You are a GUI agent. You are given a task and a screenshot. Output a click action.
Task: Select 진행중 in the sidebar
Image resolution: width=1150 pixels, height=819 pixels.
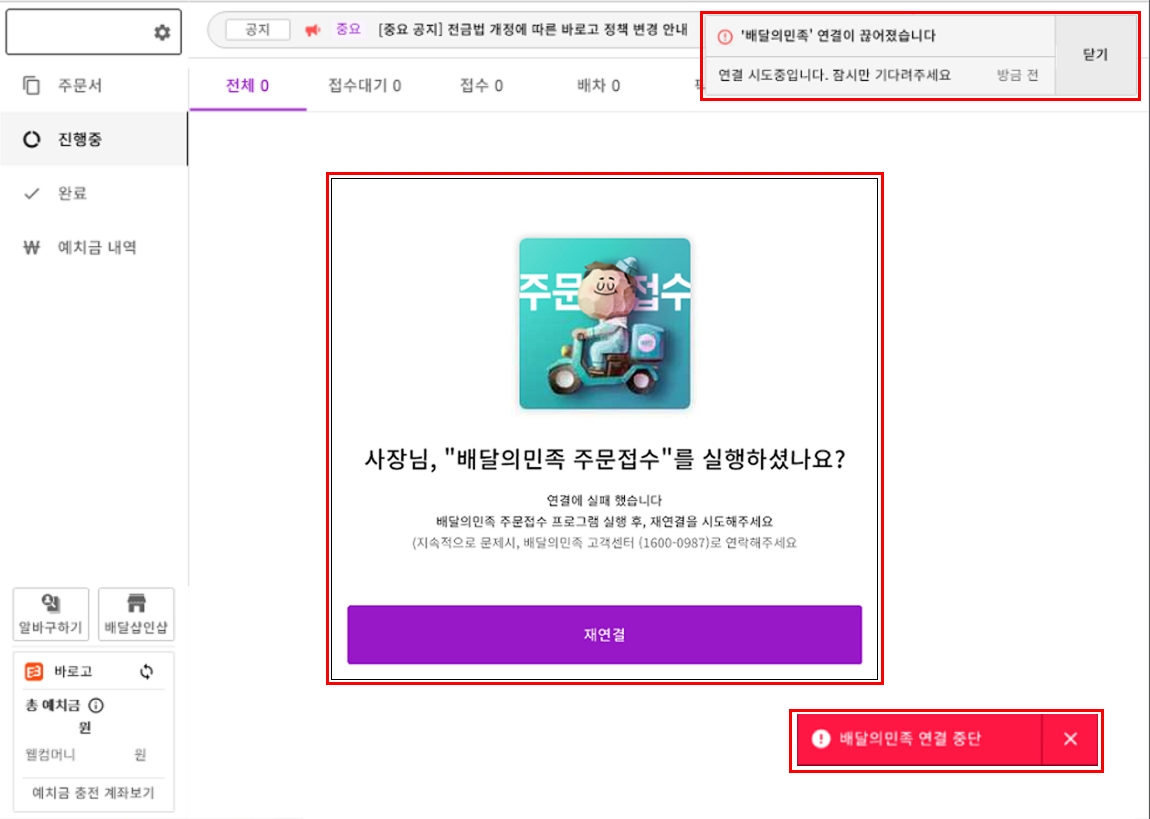(x=79, y=140)
